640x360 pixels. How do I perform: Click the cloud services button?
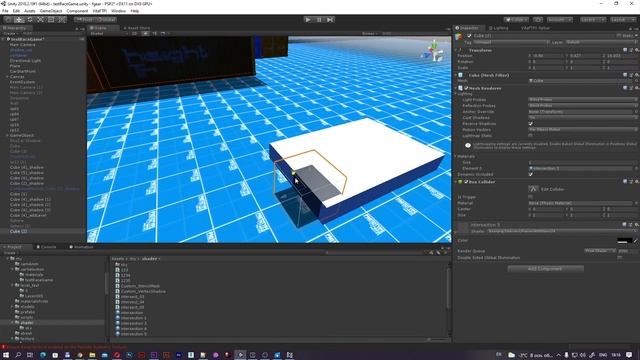click(538, 20)
